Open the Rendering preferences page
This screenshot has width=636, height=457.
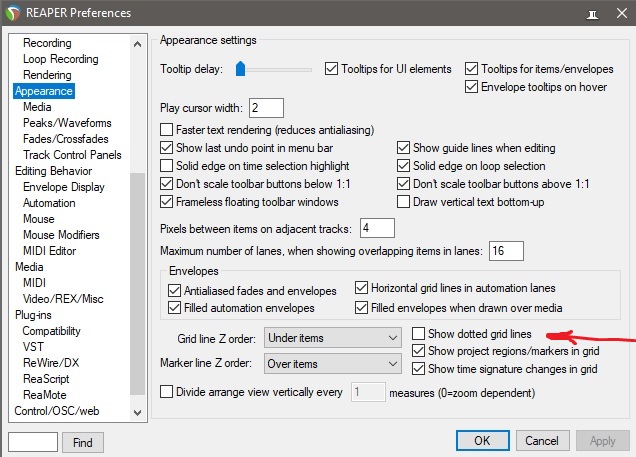point(47,75)
